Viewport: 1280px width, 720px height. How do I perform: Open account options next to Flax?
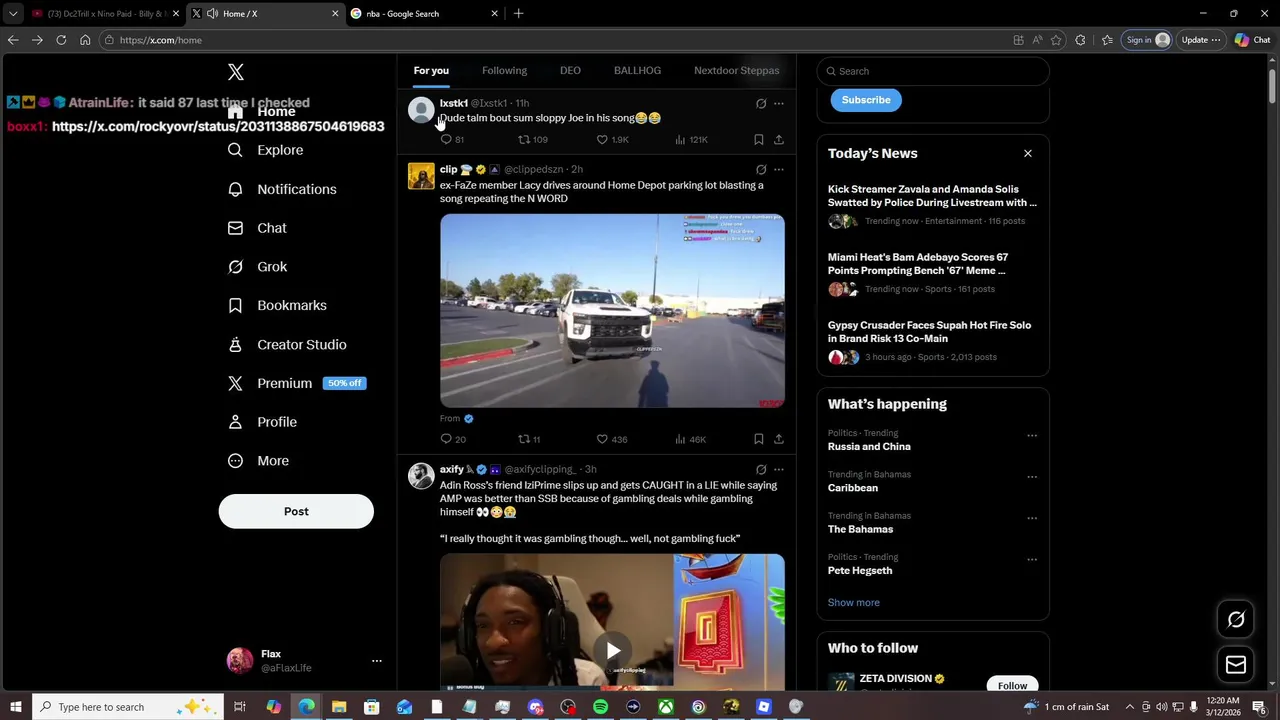[376, 661]
